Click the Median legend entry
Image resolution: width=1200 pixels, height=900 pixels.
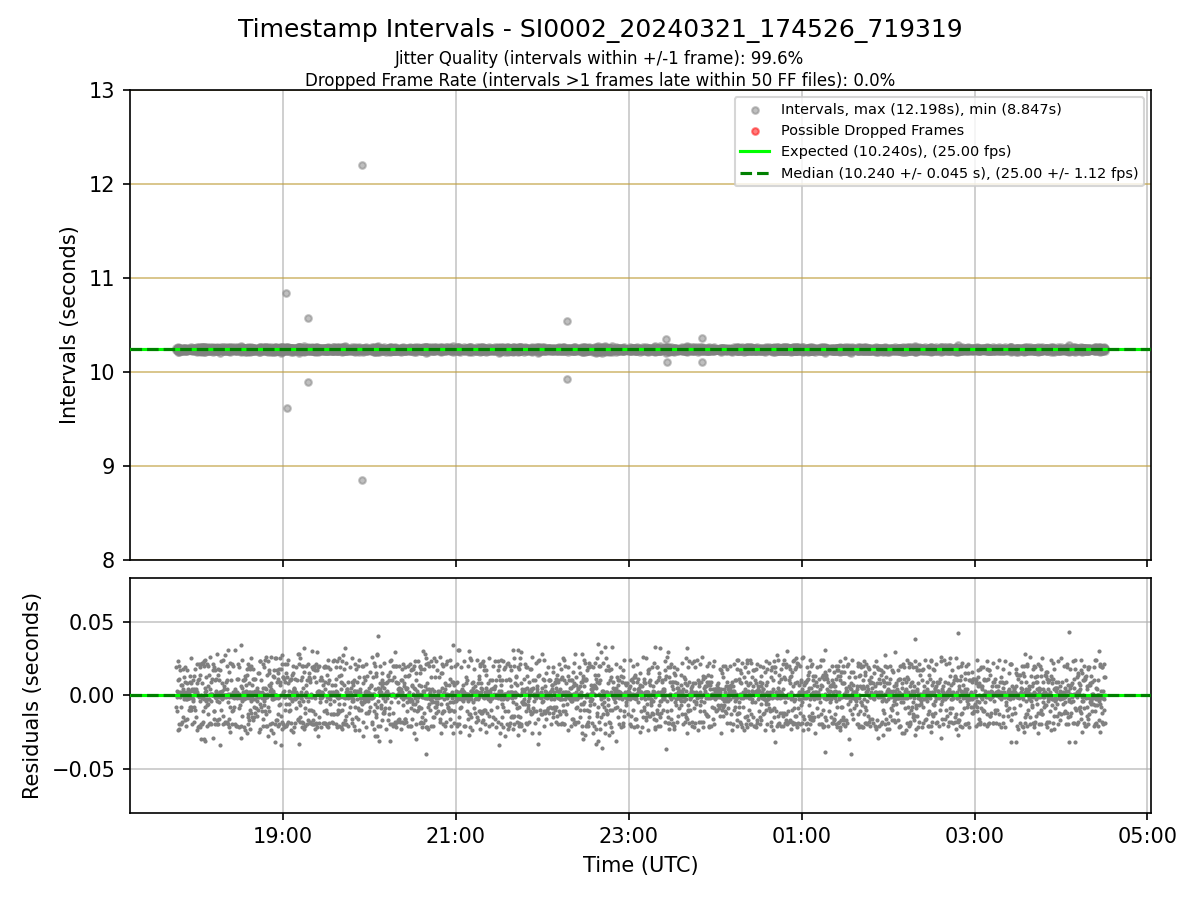[x=959, y=173]
